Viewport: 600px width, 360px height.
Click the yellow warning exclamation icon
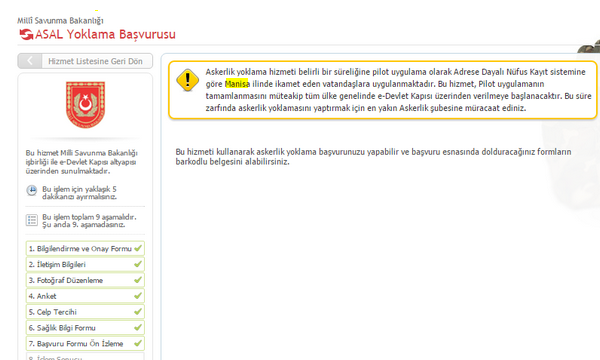point(187,80)
